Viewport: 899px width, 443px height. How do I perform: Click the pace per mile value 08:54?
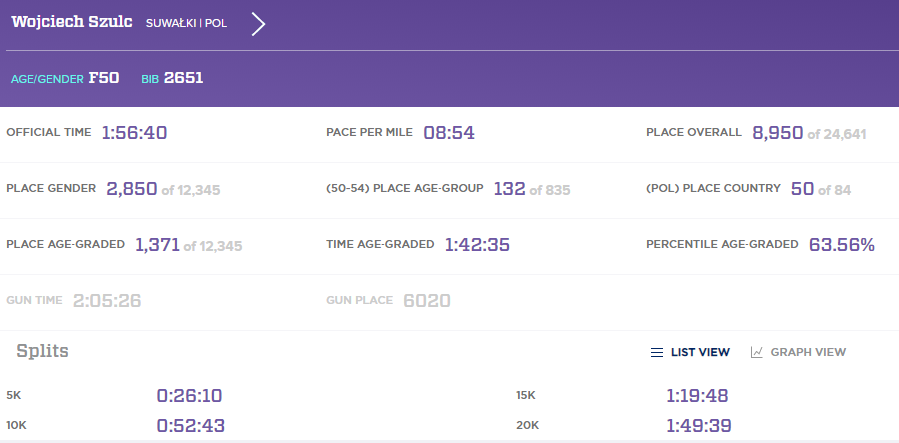[x=448, y=133]
